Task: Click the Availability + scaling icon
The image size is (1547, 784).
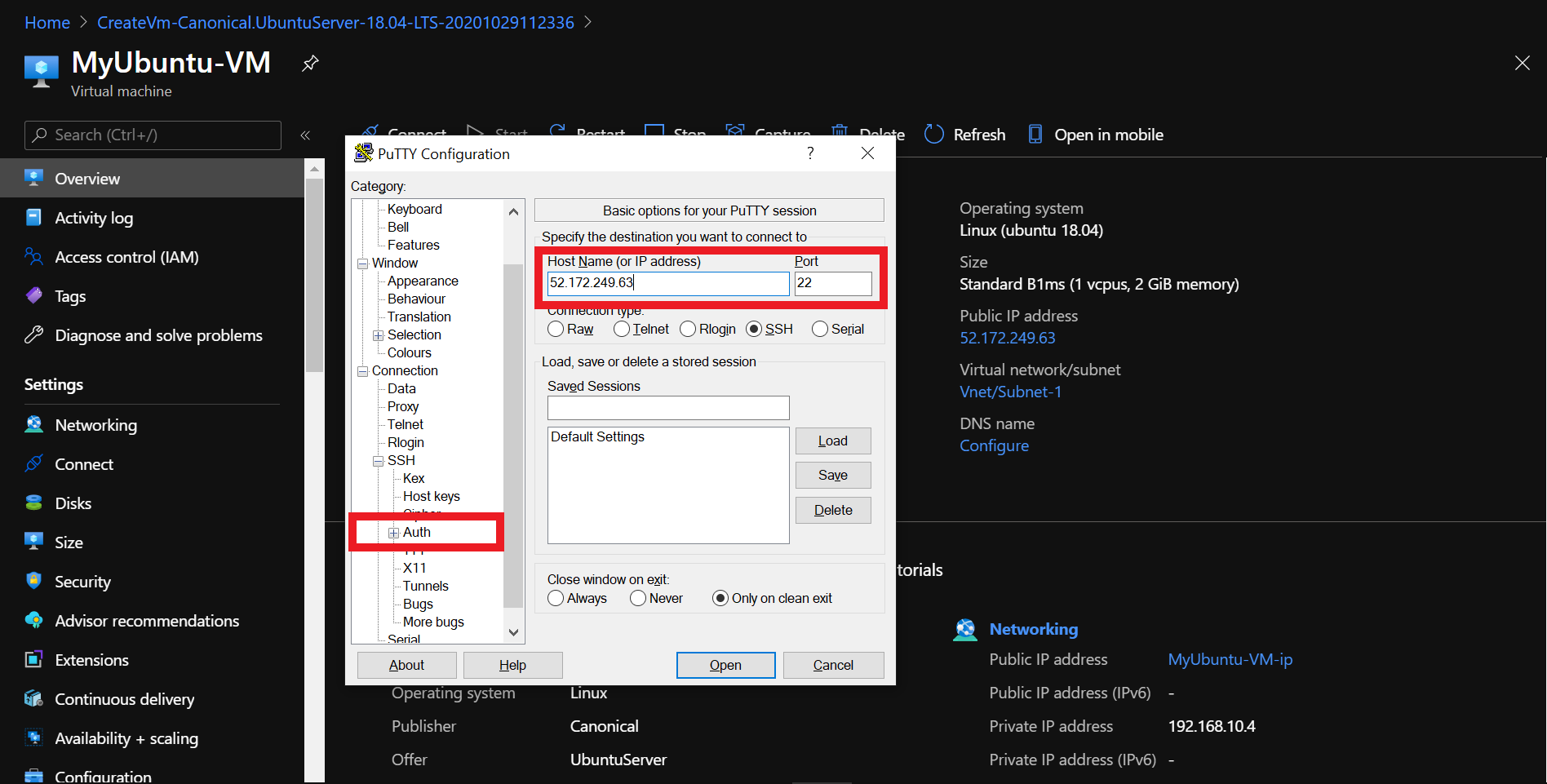Action: pyautogui.click(x=33, y=737)
